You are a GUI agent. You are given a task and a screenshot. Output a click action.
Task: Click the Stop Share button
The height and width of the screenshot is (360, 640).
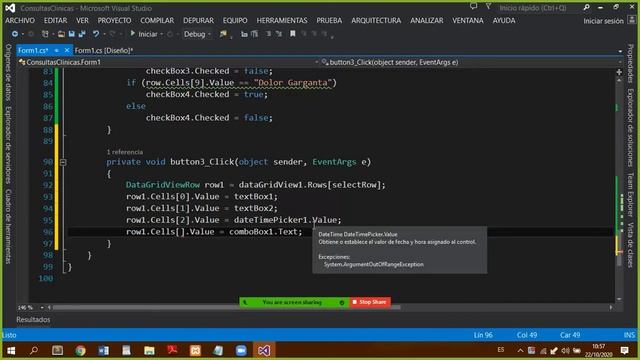tap(370, 302)
